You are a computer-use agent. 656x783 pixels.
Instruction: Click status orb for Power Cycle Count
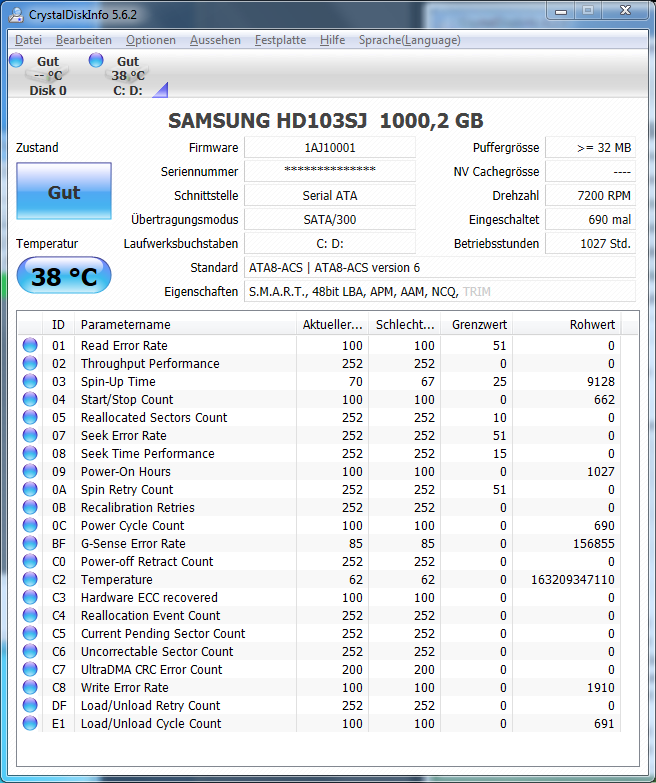click(x=30, y=525)
